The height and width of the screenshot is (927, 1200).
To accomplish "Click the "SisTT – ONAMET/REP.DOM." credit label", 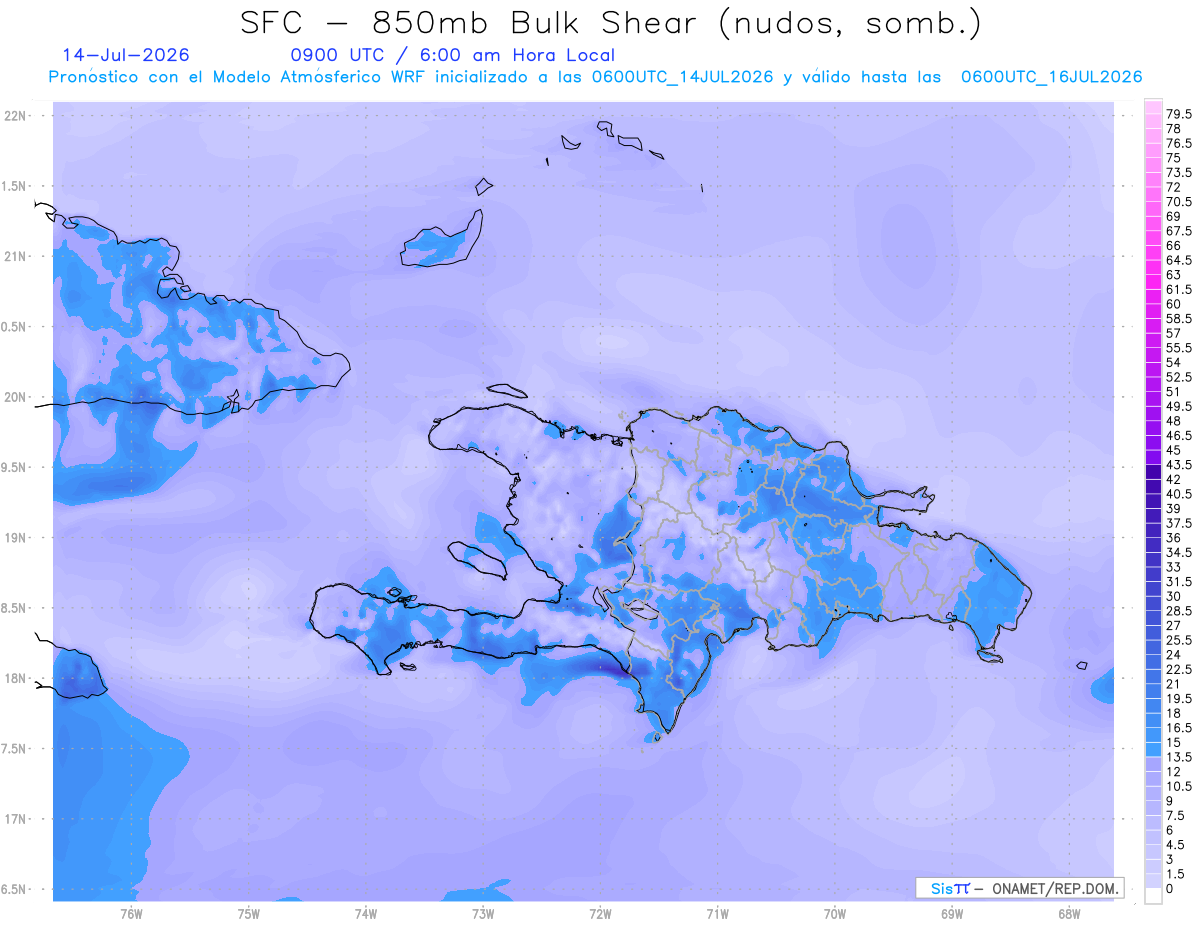I will (x=1020, y=888).
